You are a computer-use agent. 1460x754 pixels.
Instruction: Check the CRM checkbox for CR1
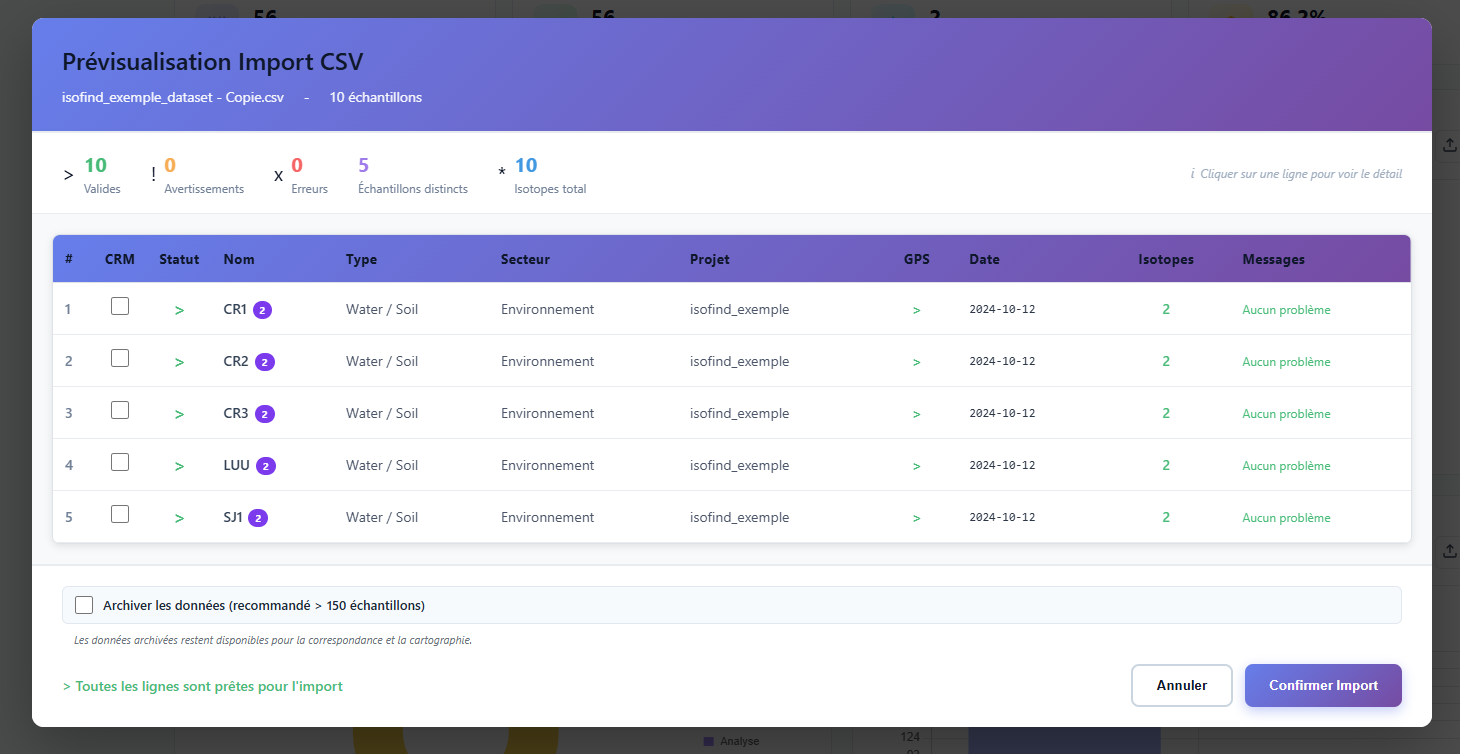120,307
